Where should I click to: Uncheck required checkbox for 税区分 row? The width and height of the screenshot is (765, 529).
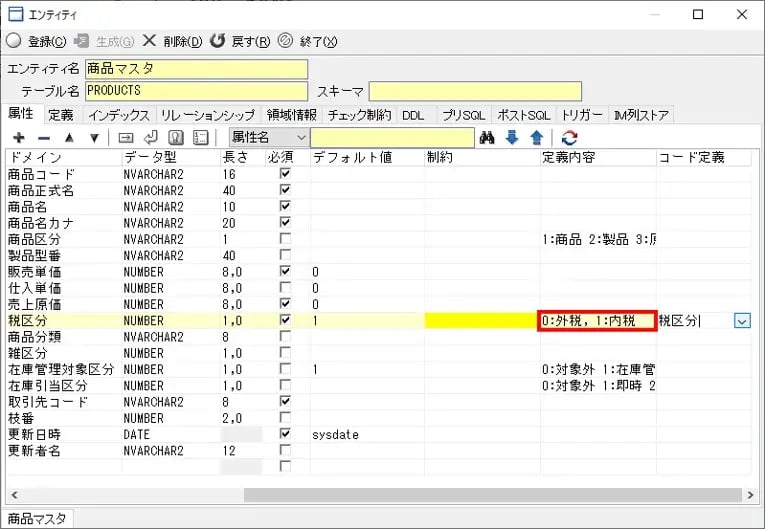pyautogui.click(x=286, y=320)
